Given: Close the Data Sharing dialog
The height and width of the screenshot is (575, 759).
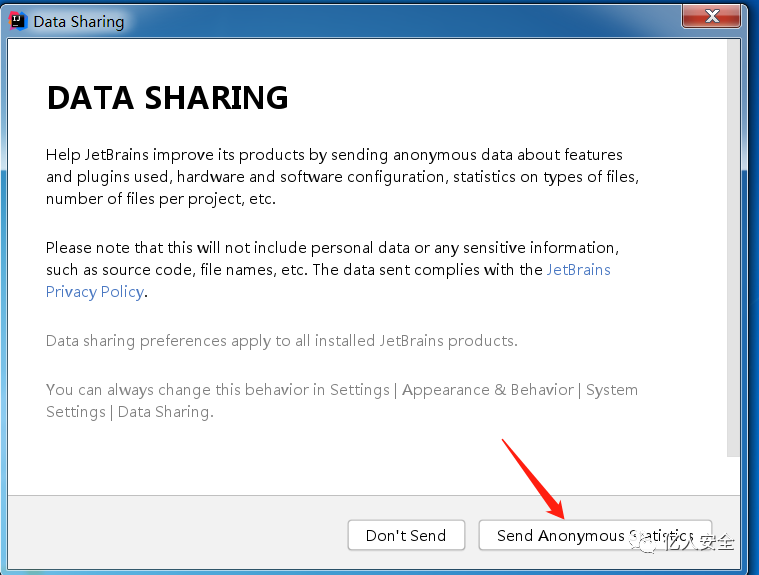Looking at the screenshot, I should coord(712,17).
